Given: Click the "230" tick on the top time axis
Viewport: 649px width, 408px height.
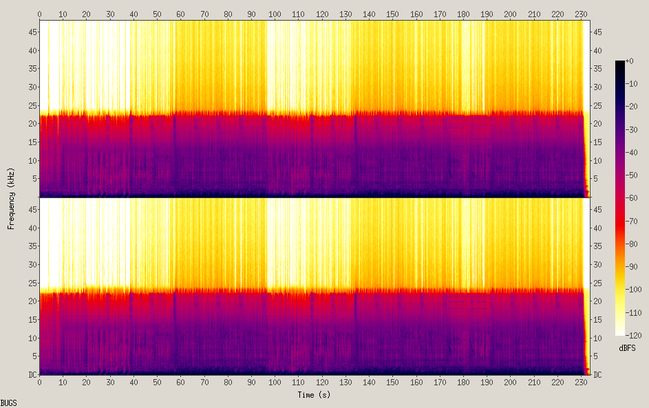Looking at the screenshot, I should click(581, 14).
